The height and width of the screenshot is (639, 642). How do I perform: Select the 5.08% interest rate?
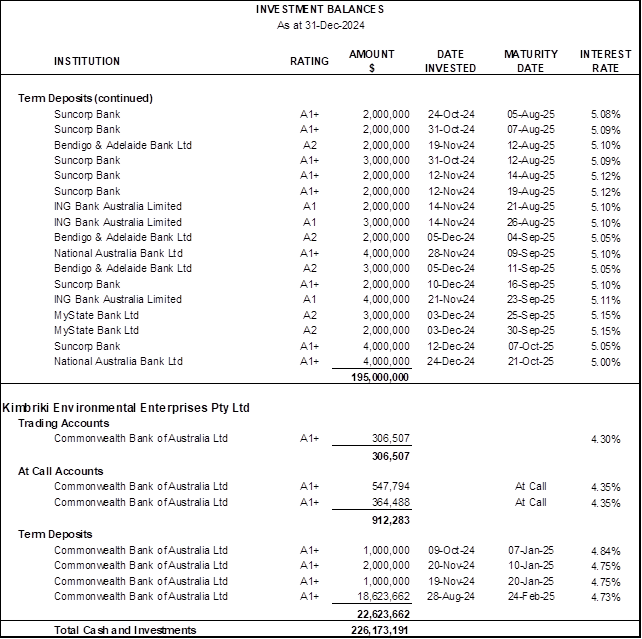click(606, 114)
